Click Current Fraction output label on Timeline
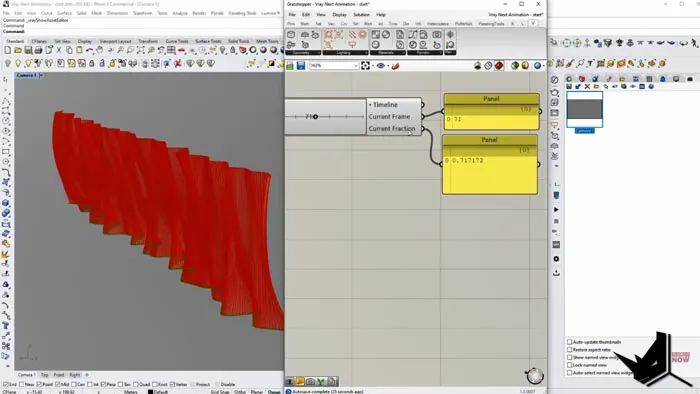This screenshot has height=394, width=700. (x=392, y=129)
